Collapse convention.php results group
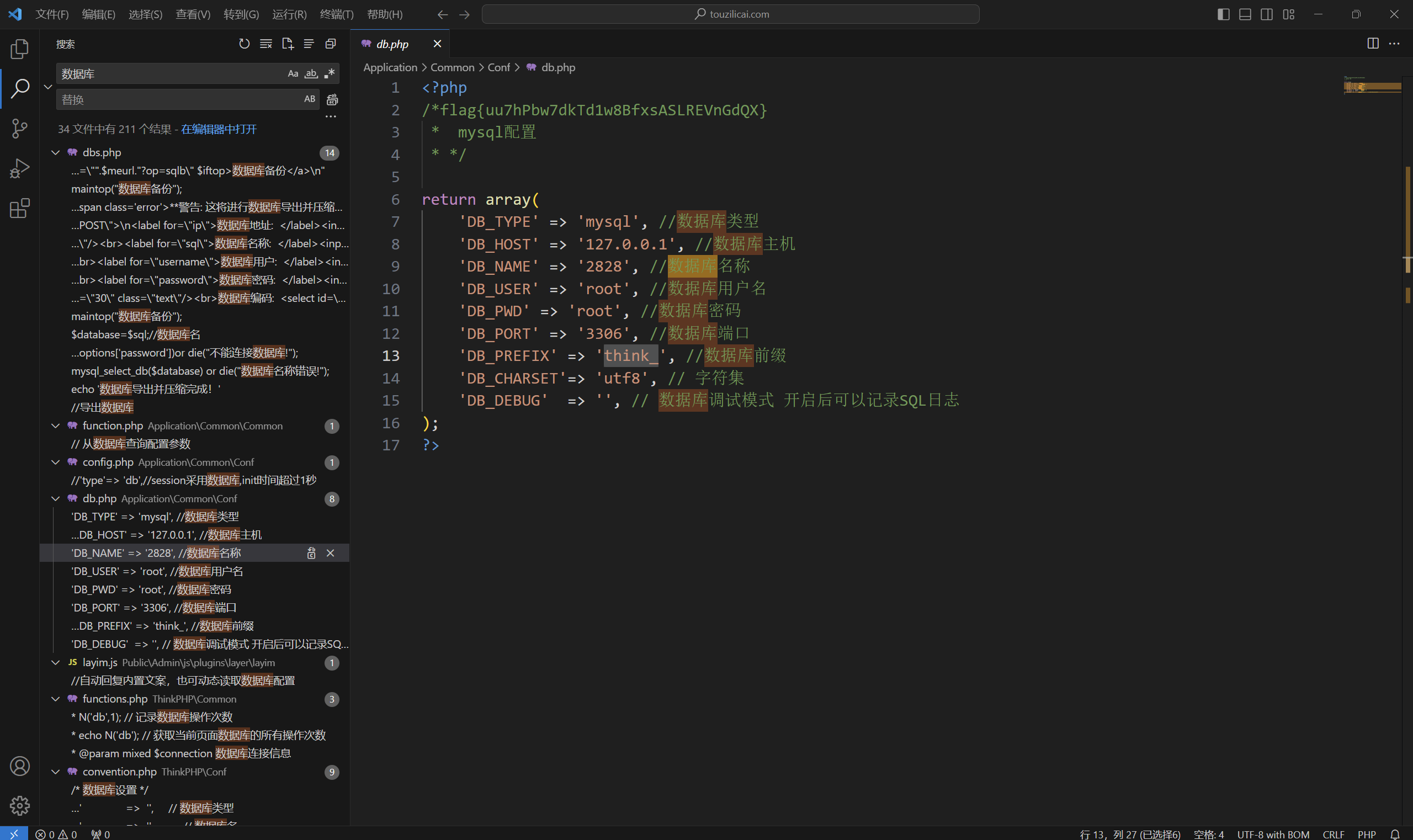This screenshot has width=1413, height=840. 56,772
